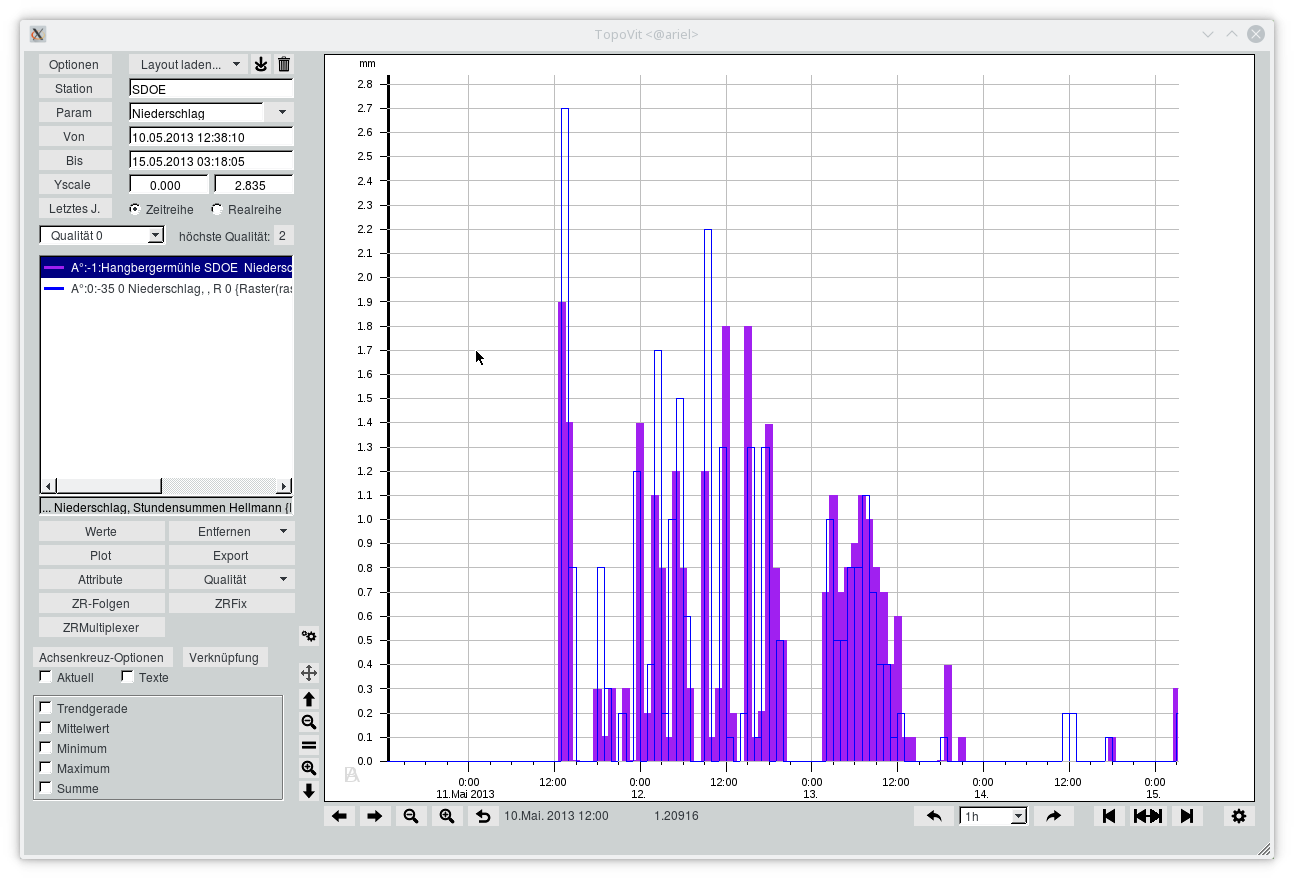Click the ZRMultiplexer button
Viewport: 1294px width, 879px height.
click(101, 628)
